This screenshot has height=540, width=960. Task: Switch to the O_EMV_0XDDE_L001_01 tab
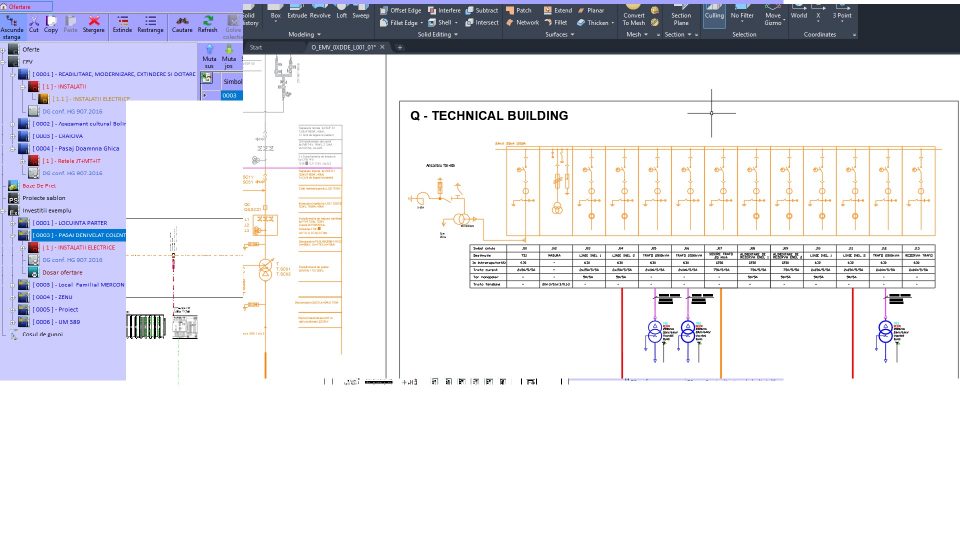point(343,47)
